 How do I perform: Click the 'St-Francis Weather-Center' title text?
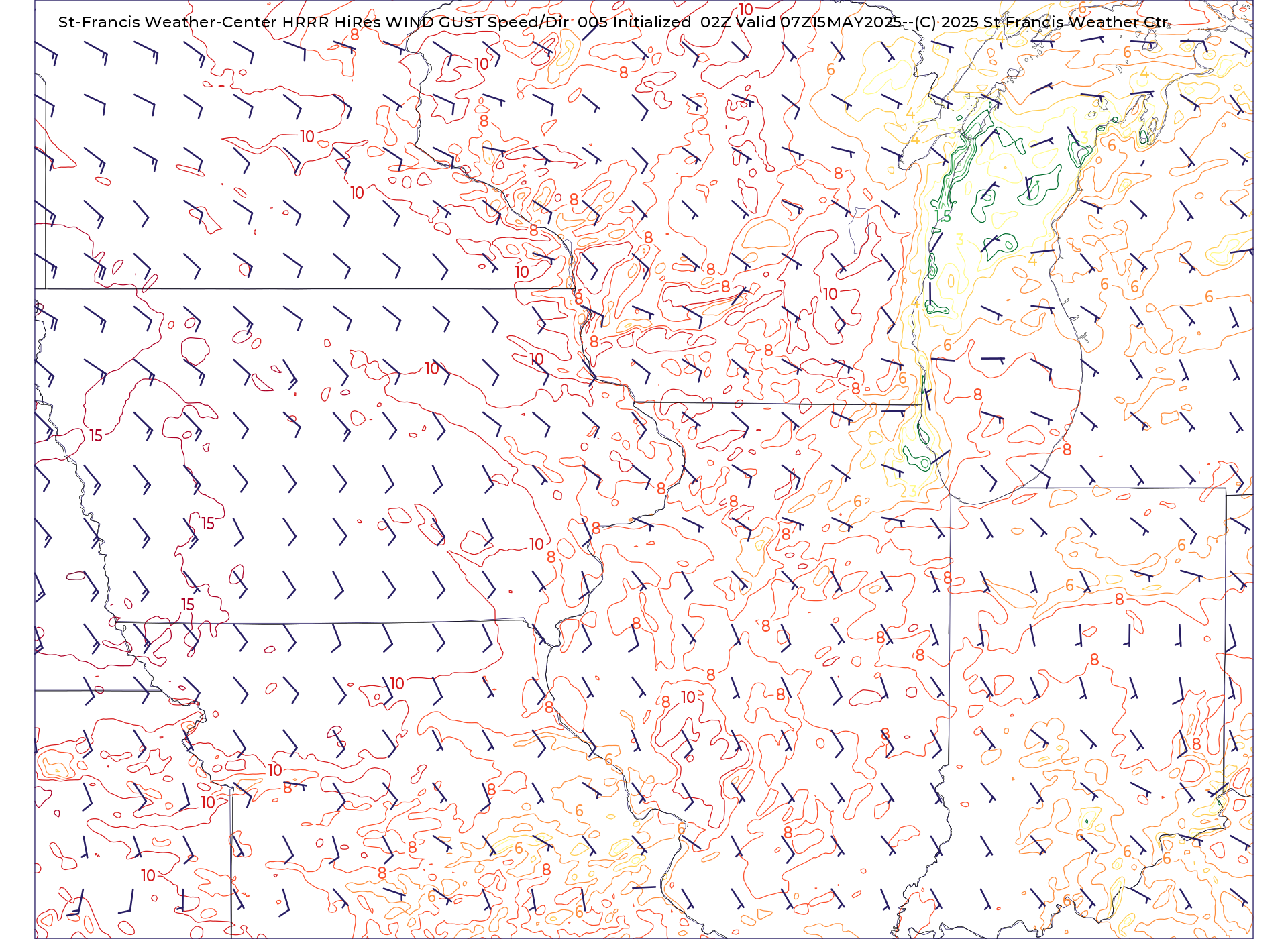coord(167,22)
